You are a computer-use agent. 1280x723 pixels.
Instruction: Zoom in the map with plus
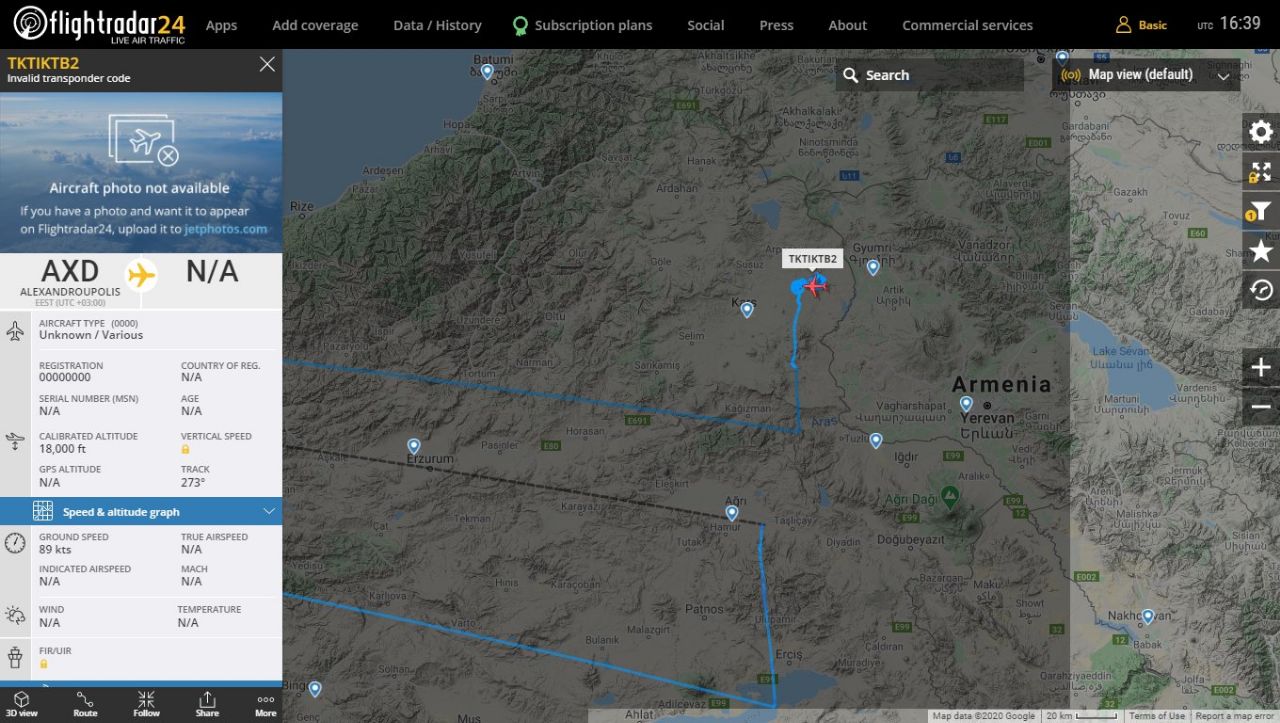pos(1261,367)
